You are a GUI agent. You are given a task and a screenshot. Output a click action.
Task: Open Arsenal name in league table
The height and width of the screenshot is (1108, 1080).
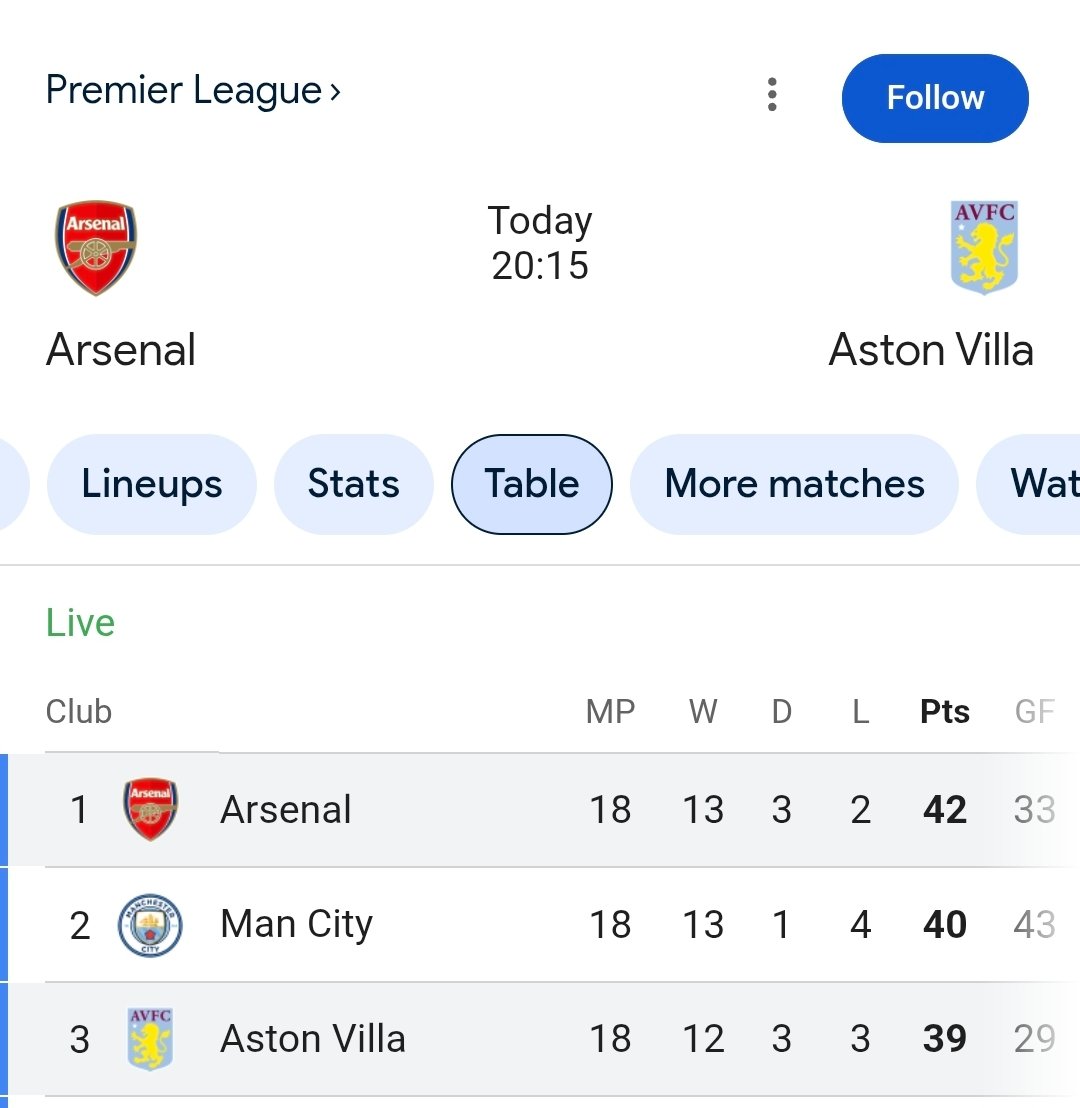point(286,810)
